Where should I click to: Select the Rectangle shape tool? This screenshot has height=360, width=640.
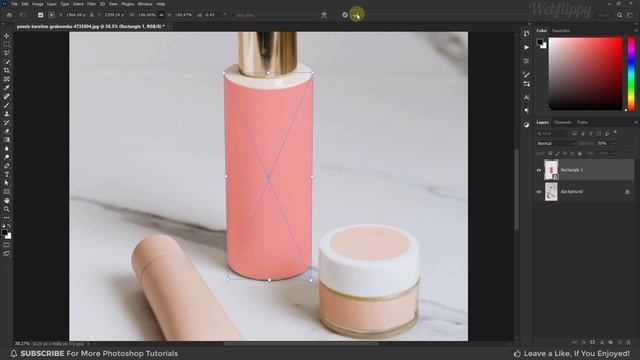pos(7,191)
